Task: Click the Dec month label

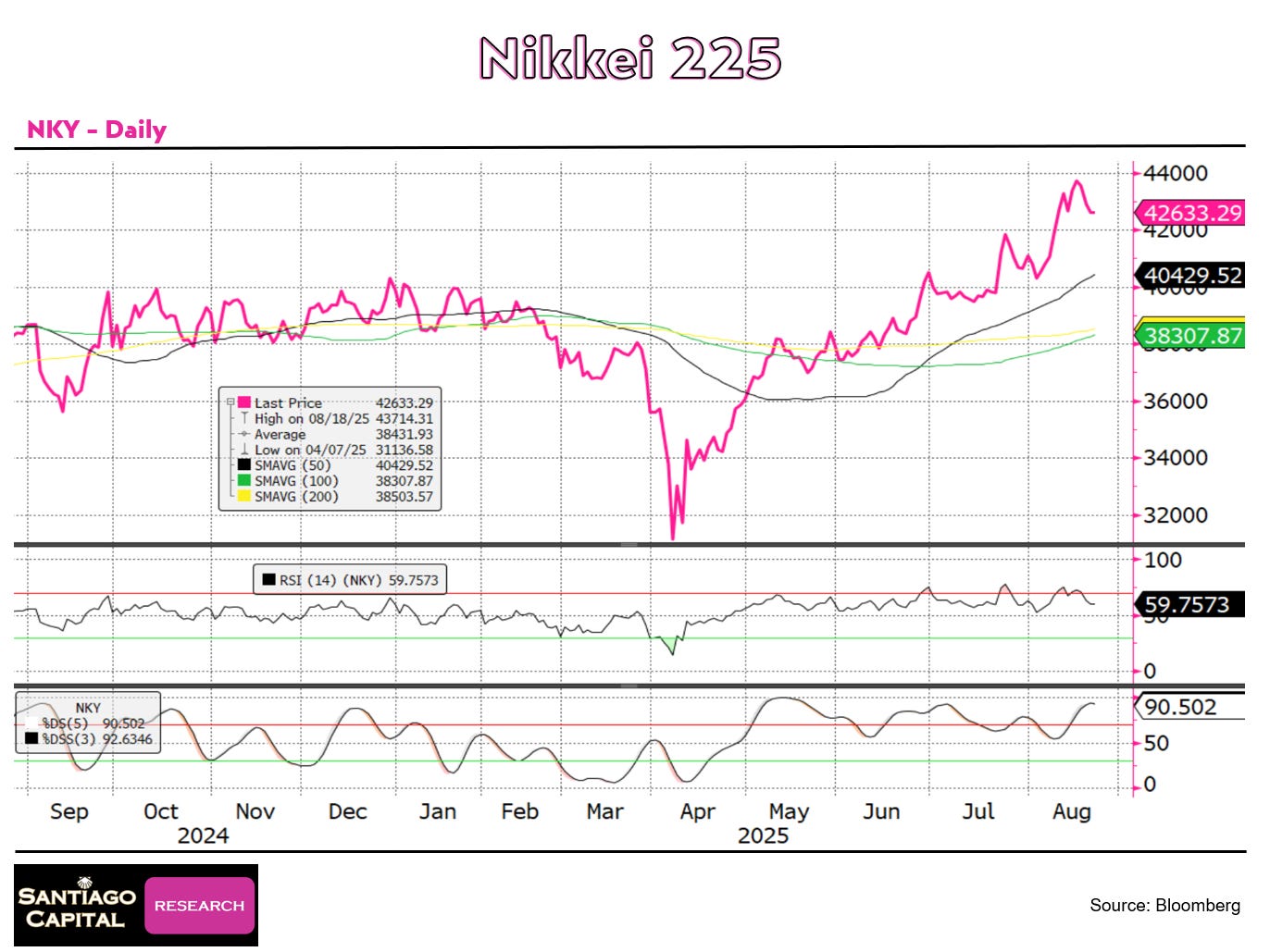Action: coord(348,812)
